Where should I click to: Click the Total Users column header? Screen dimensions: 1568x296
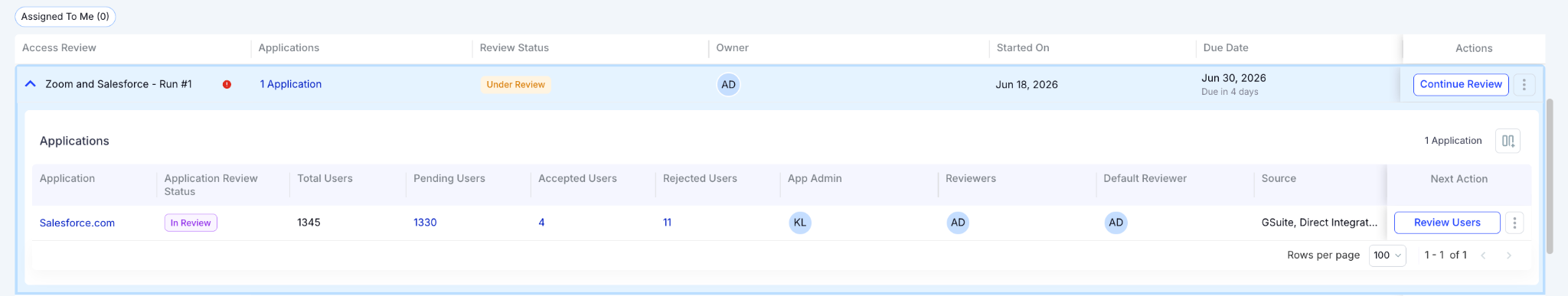pyautogui.click(x=325, y=178)
